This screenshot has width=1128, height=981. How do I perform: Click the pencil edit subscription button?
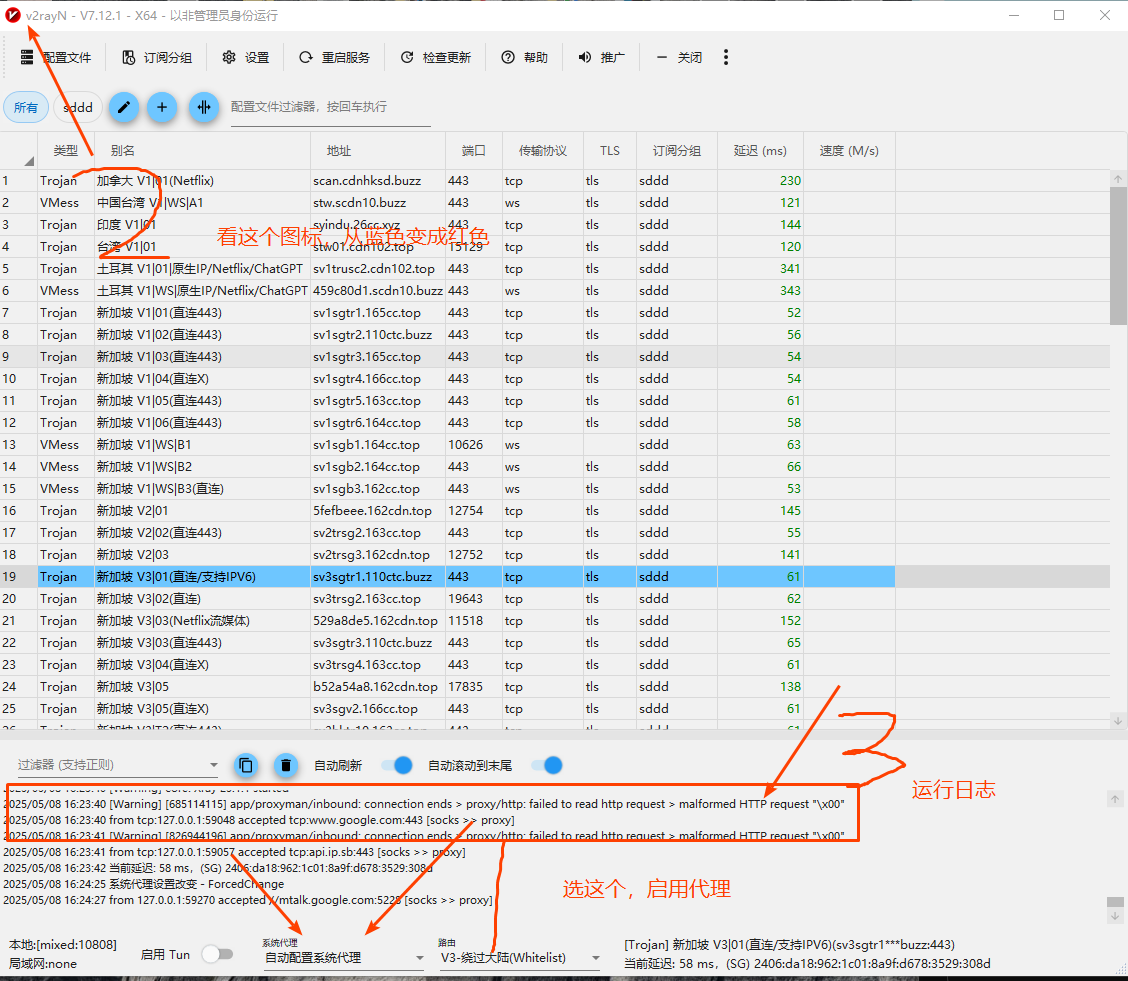pos(124,107)
